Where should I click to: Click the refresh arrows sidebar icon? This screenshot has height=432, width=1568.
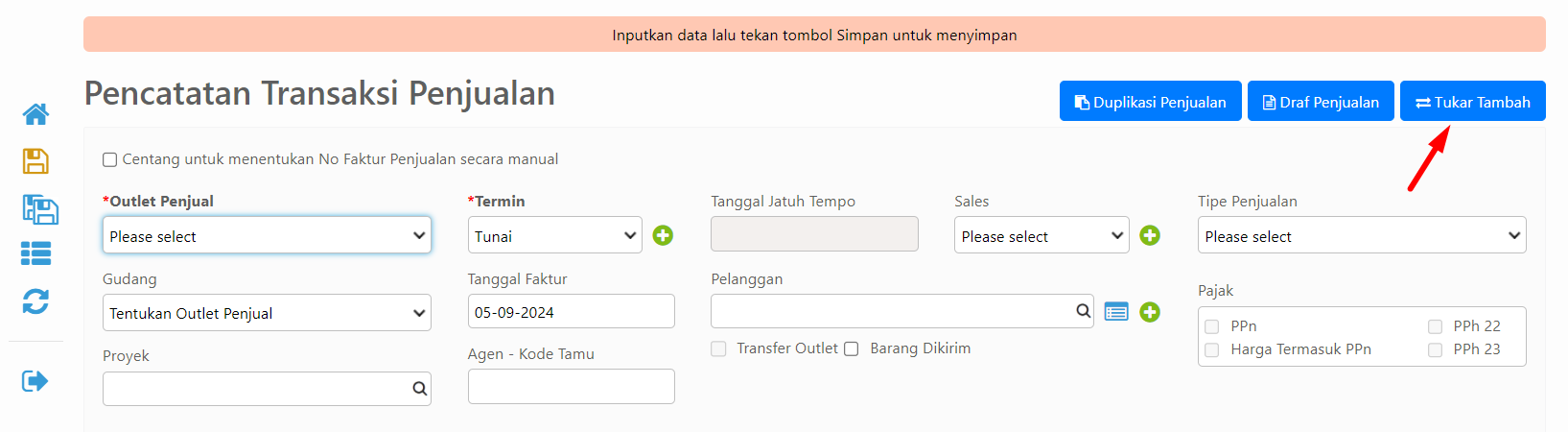pyautogui.click(x=35, y=301)
